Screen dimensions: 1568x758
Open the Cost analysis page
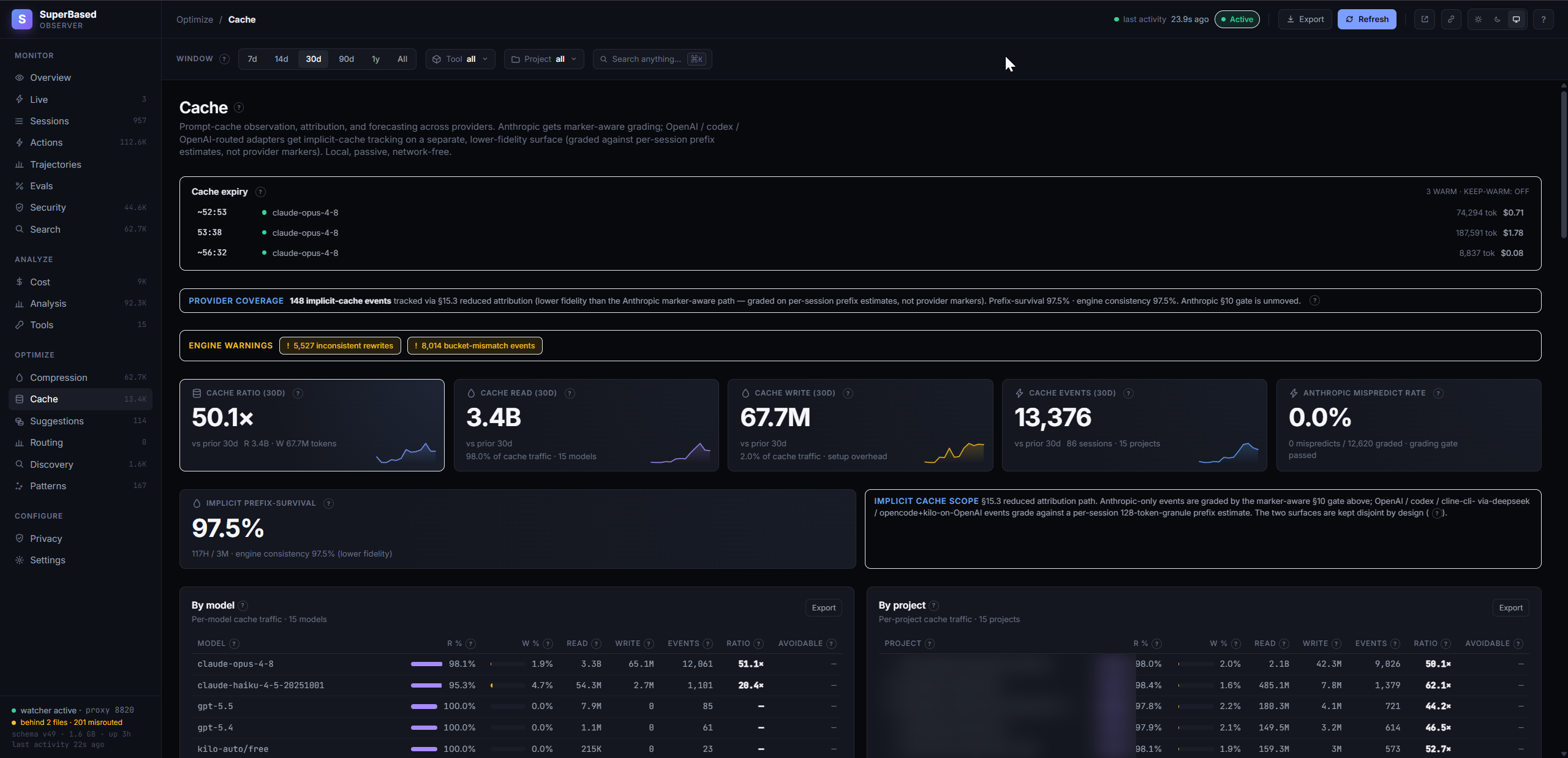click(x=80, y=282)
